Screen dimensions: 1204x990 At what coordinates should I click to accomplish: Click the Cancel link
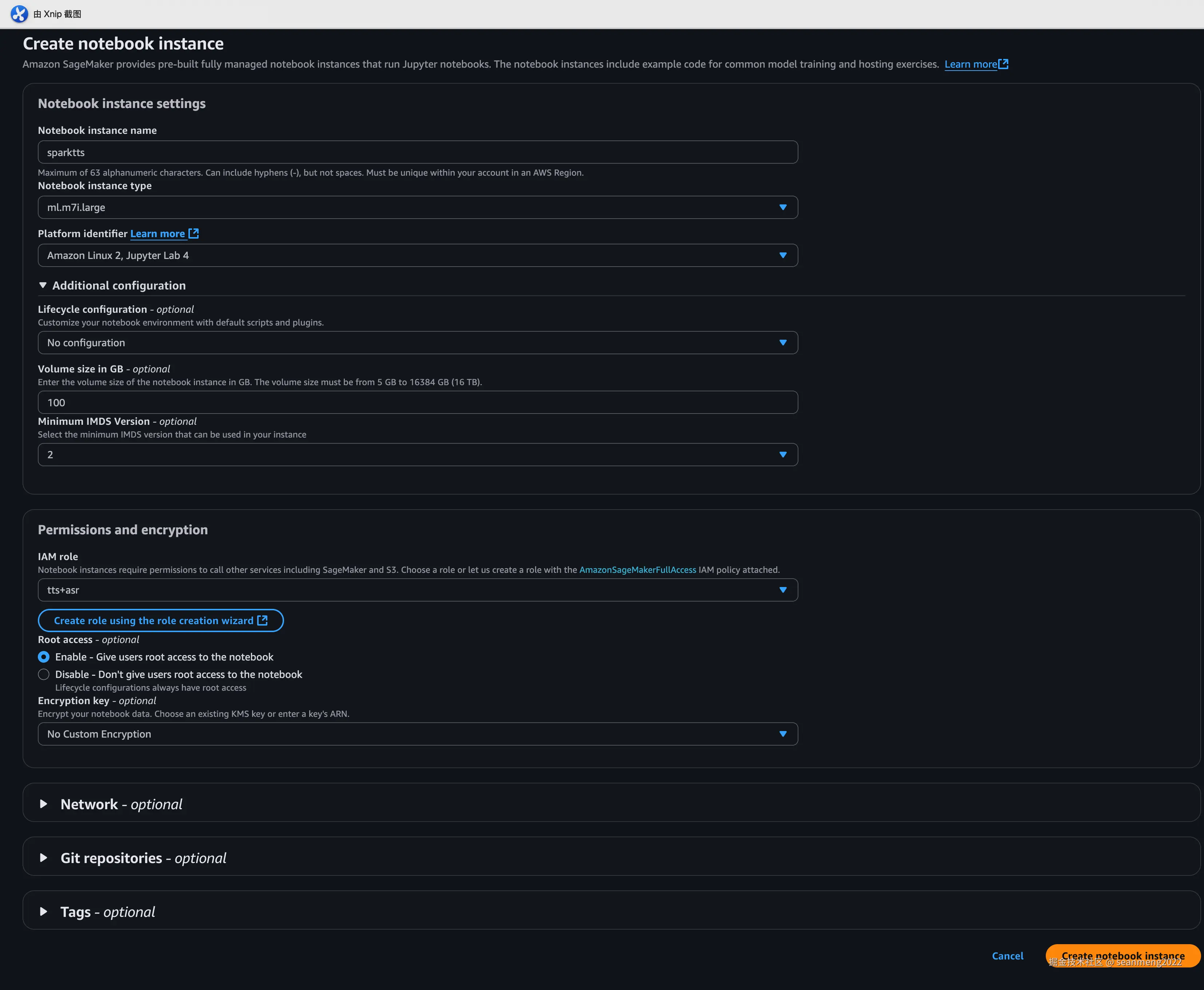1007,956
